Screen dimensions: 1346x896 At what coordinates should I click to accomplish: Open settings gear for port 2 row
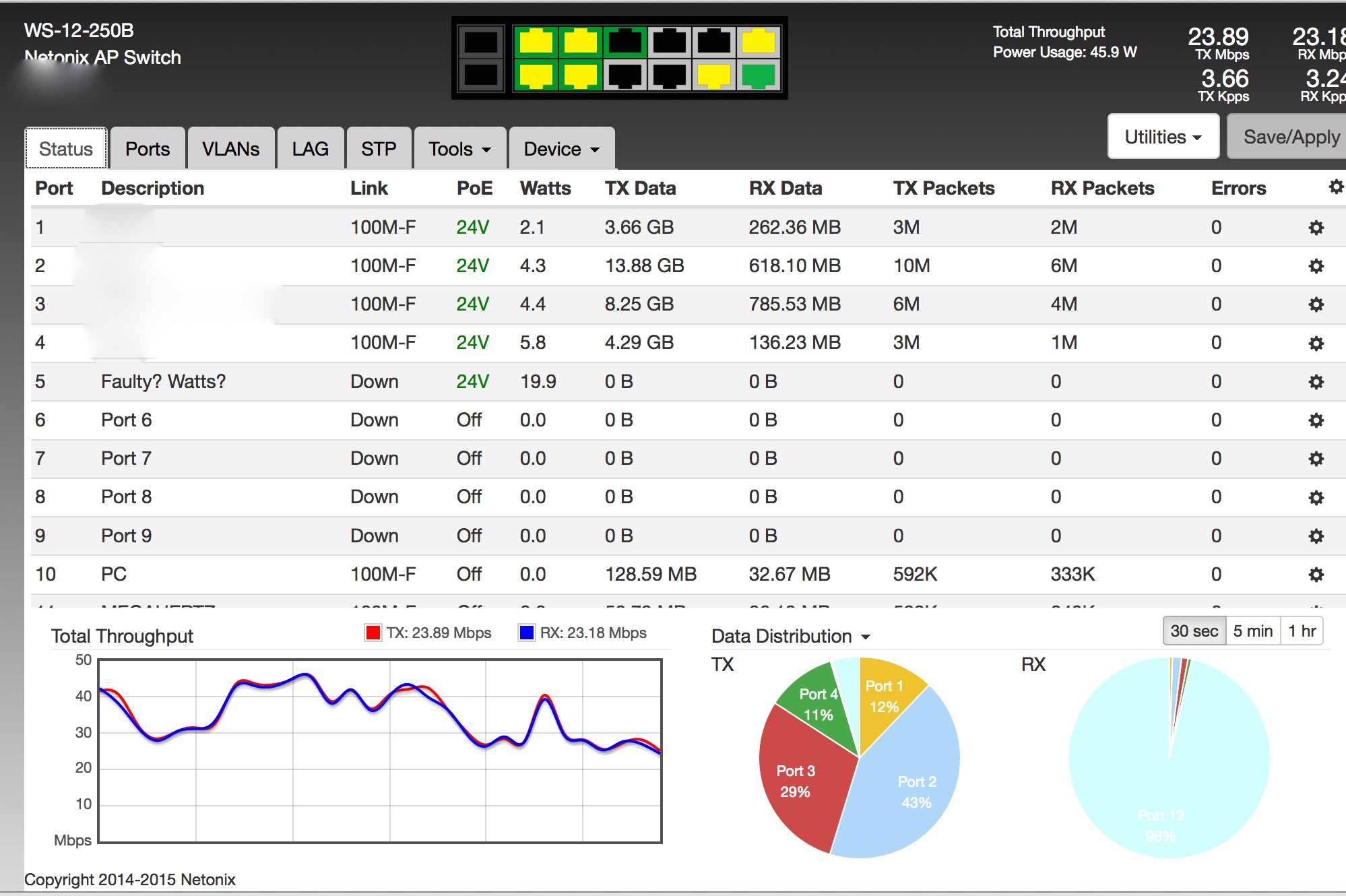(1316, 266)
